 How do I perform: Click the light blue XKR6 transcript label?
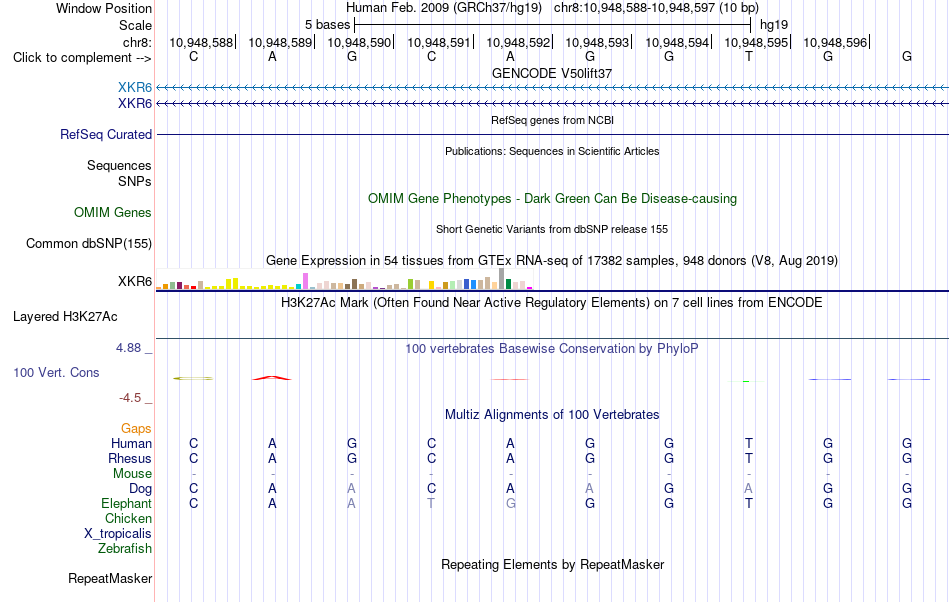(135, 88)
